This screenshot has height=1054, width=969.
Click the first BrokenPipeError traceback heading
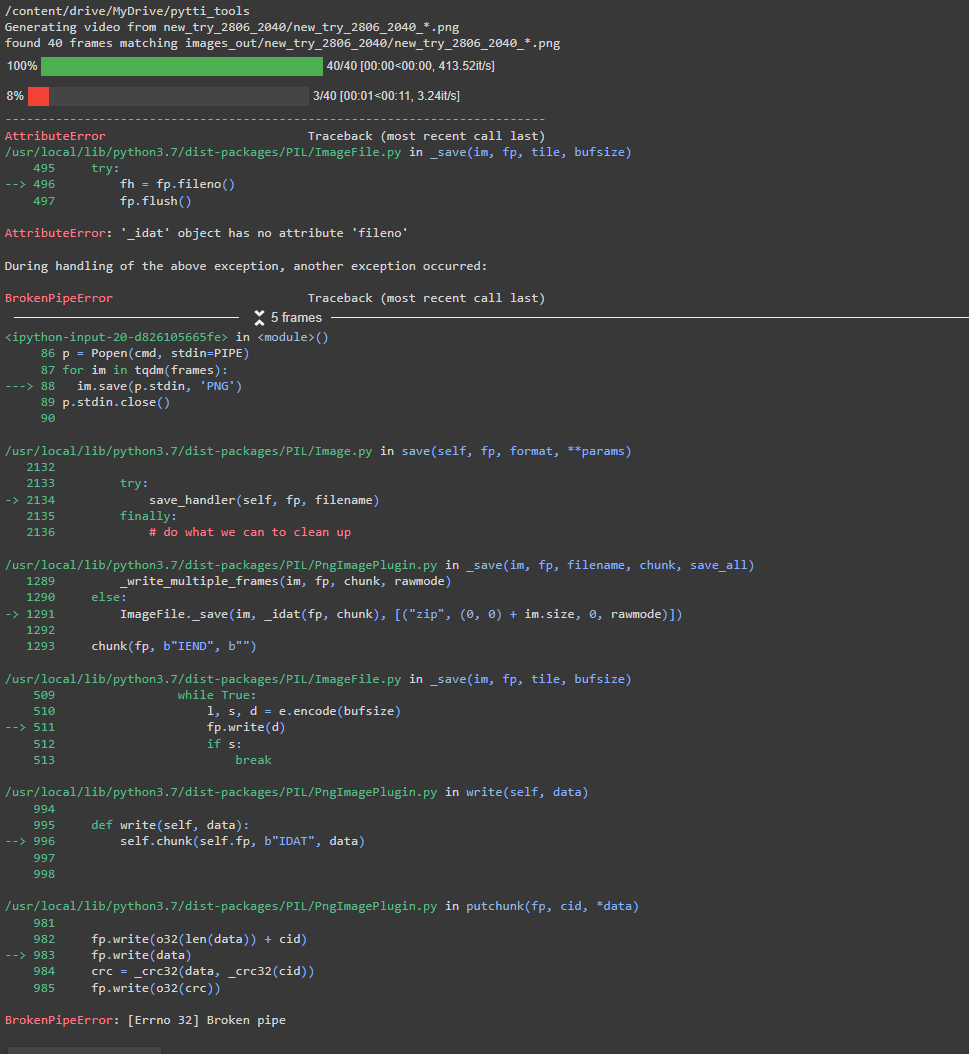(x=58, y=297)
